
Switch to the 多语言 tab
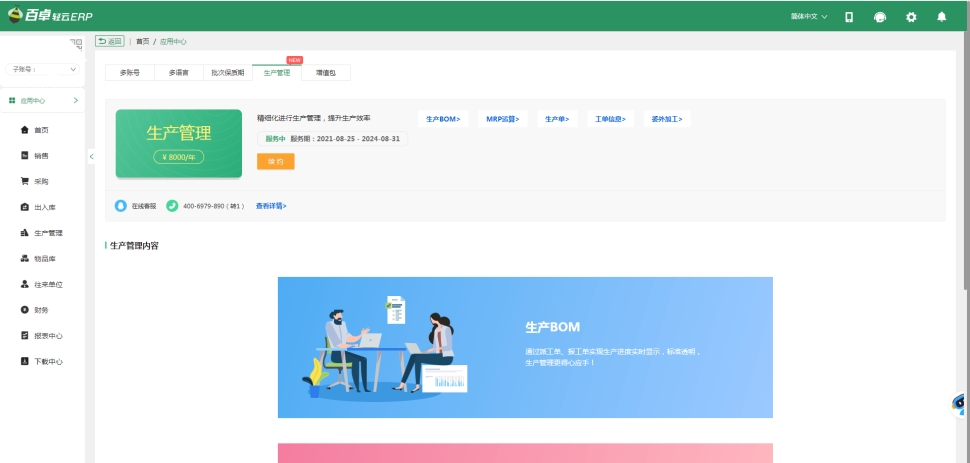click(x=179, y=73)
